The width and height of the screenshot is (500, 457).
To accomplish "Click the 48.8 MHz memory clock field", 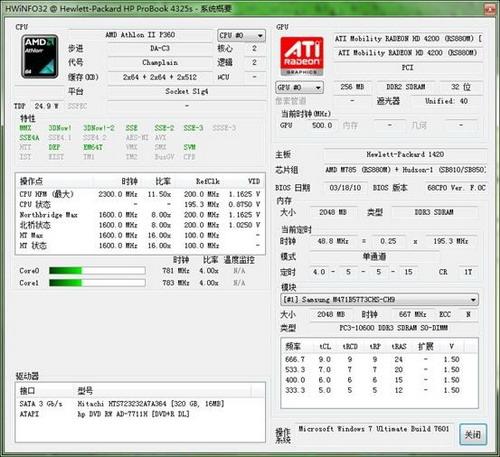I will point(333,241).
